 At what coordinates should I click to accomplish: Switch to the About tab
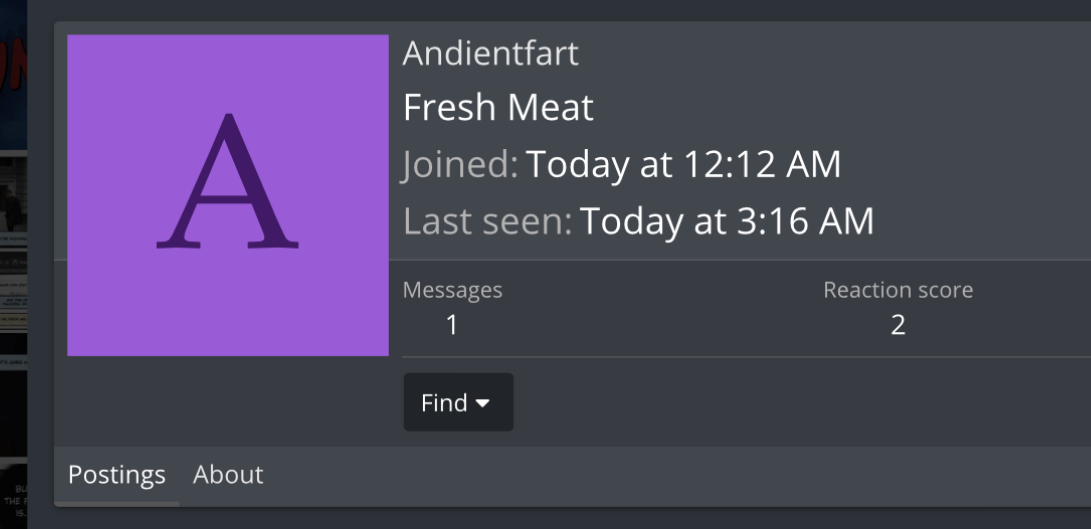click(228, 474)
